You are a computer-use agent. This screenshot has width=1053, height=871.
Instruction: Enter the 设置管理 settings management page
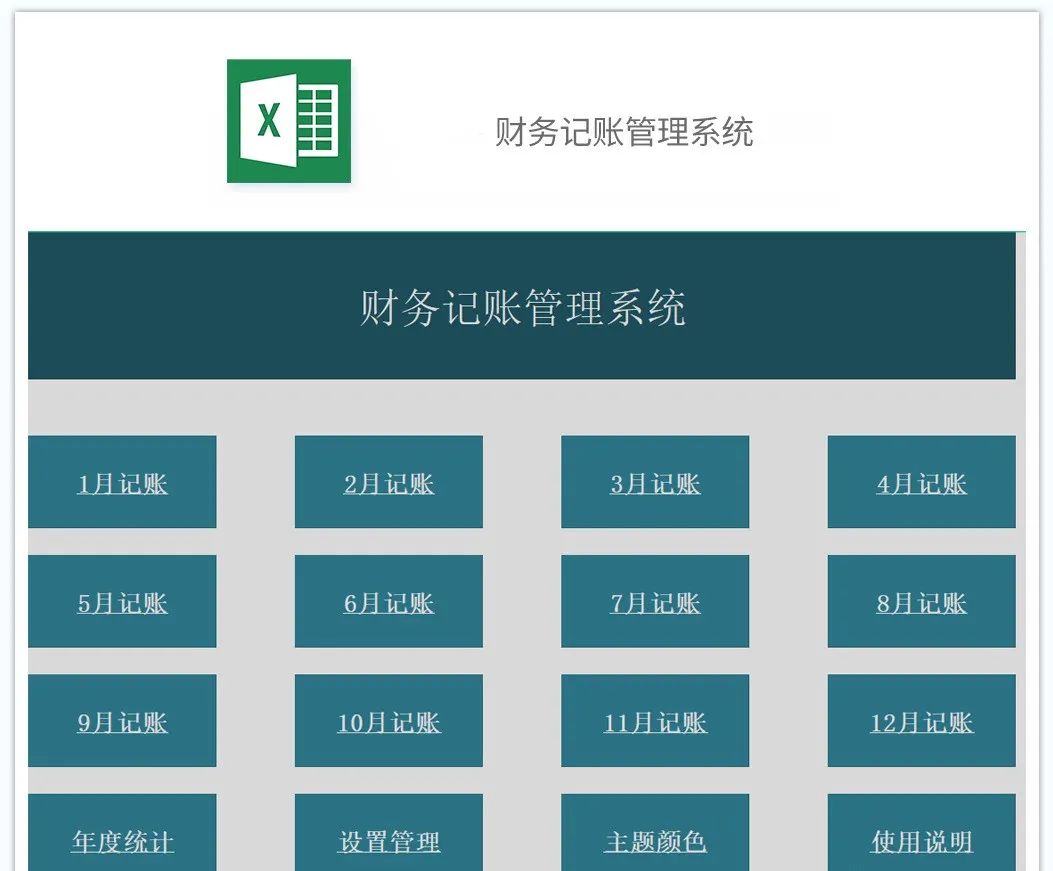coord(388,841)
